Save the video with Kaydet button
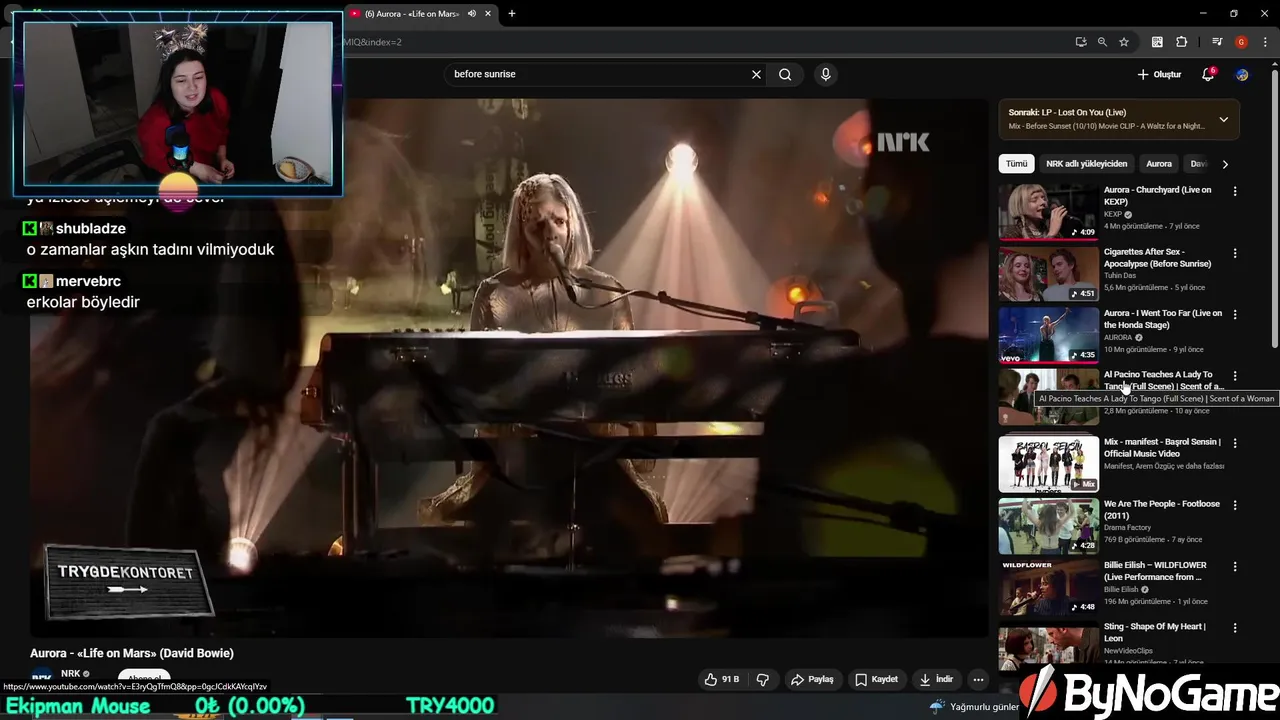The image size is (1280, 720). pyautogui.click(x=876, y=679)
